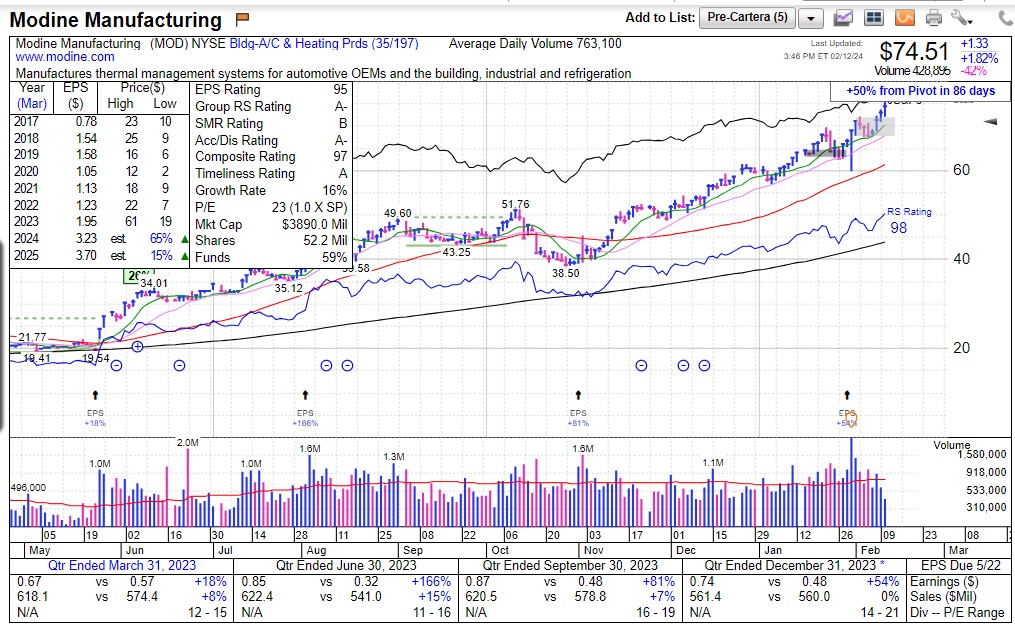Switch to the multi-panel grid layout icon
This screenshot has width=1015, height=624.
(874, 17)
